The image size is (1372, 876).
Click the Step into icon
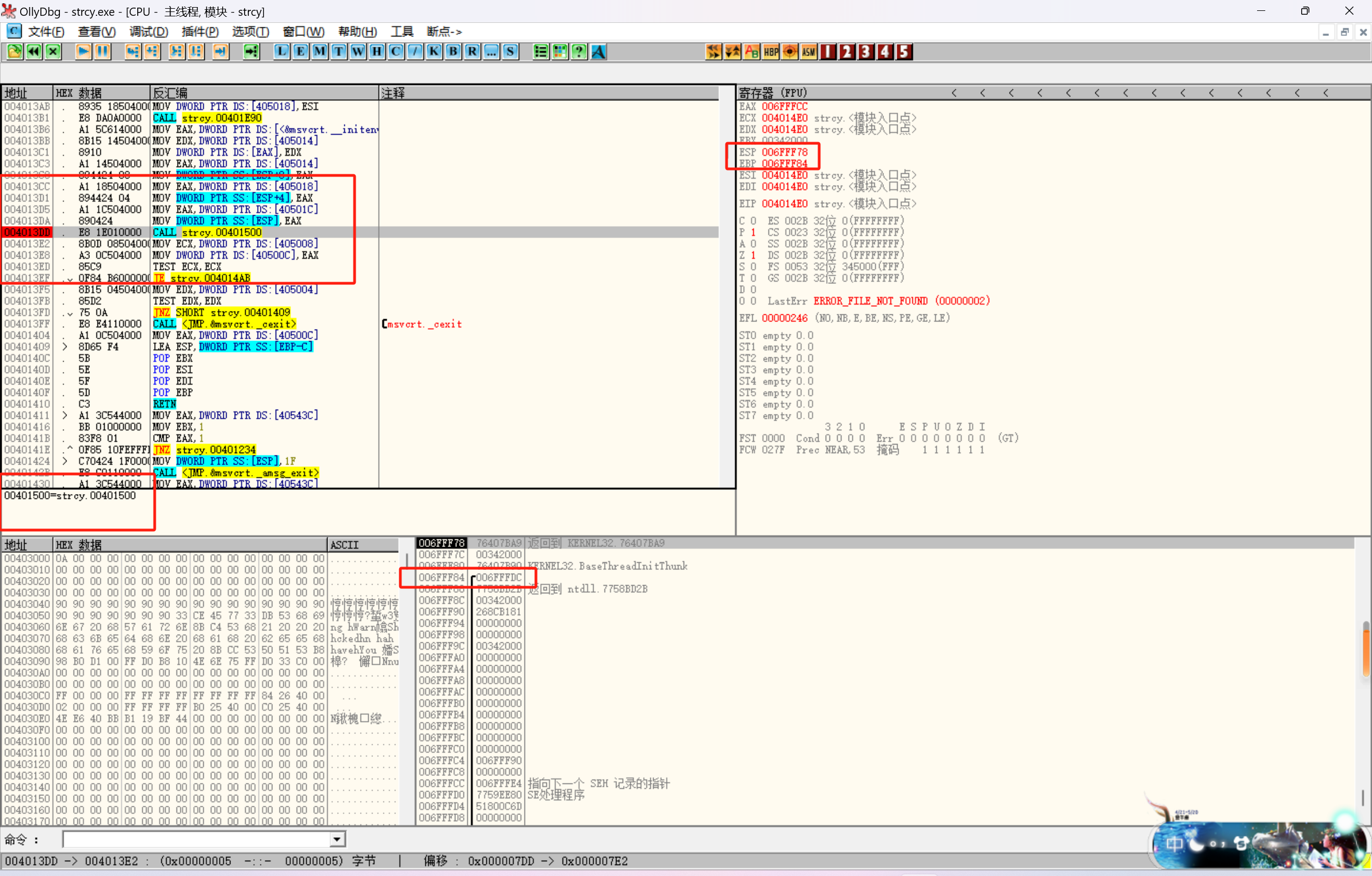[x=133, y=52]
